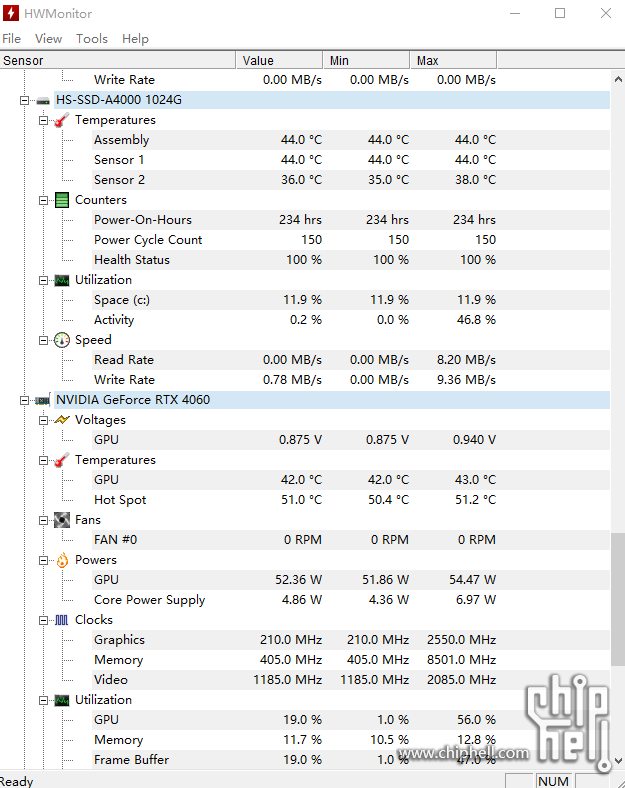Click the vertical scrollbar thumb
Viewport: 625px width, 788px height.
tap(618, 599)
